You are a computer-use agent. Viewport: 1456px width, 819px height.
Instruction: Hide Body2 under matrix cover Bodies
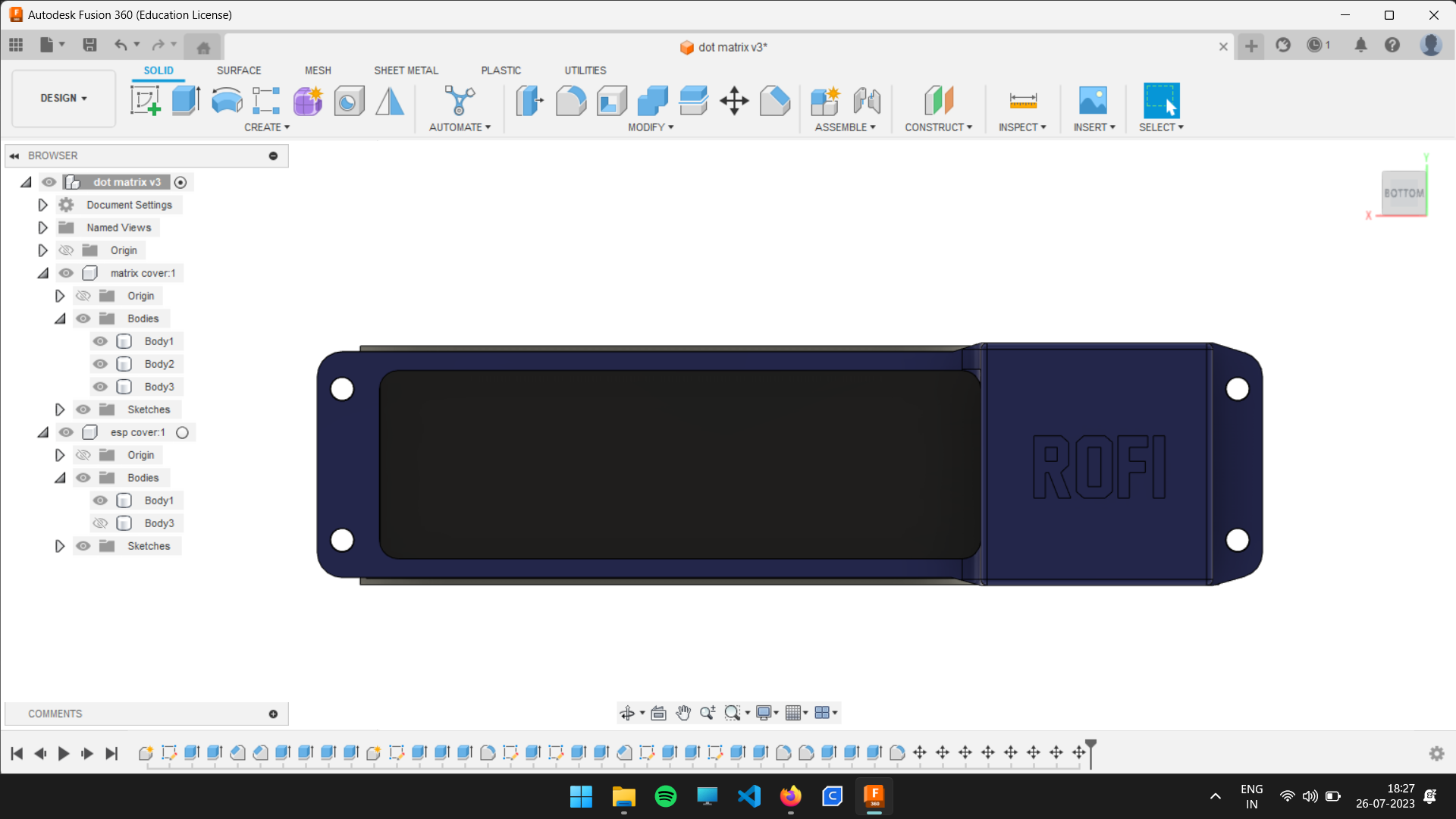pyautogui.click(x=99, y=364)
